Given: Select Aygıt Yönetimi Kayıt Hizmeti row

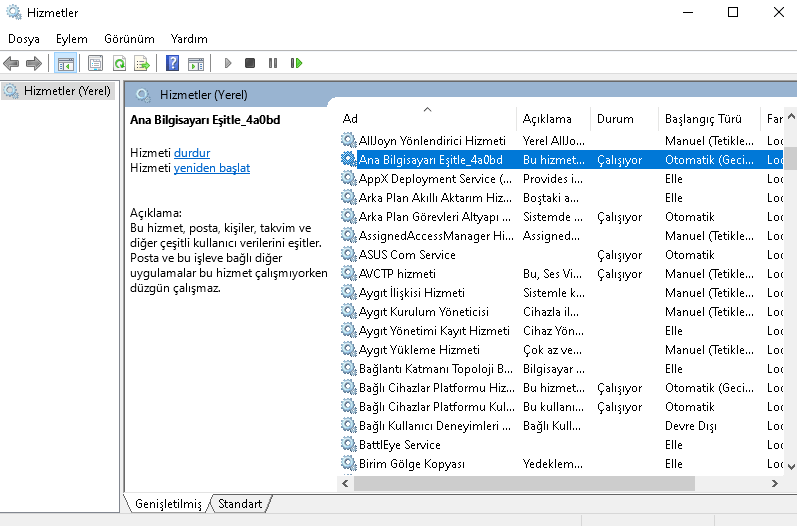Looking at the screenshot, I should (x=561, y=331).
